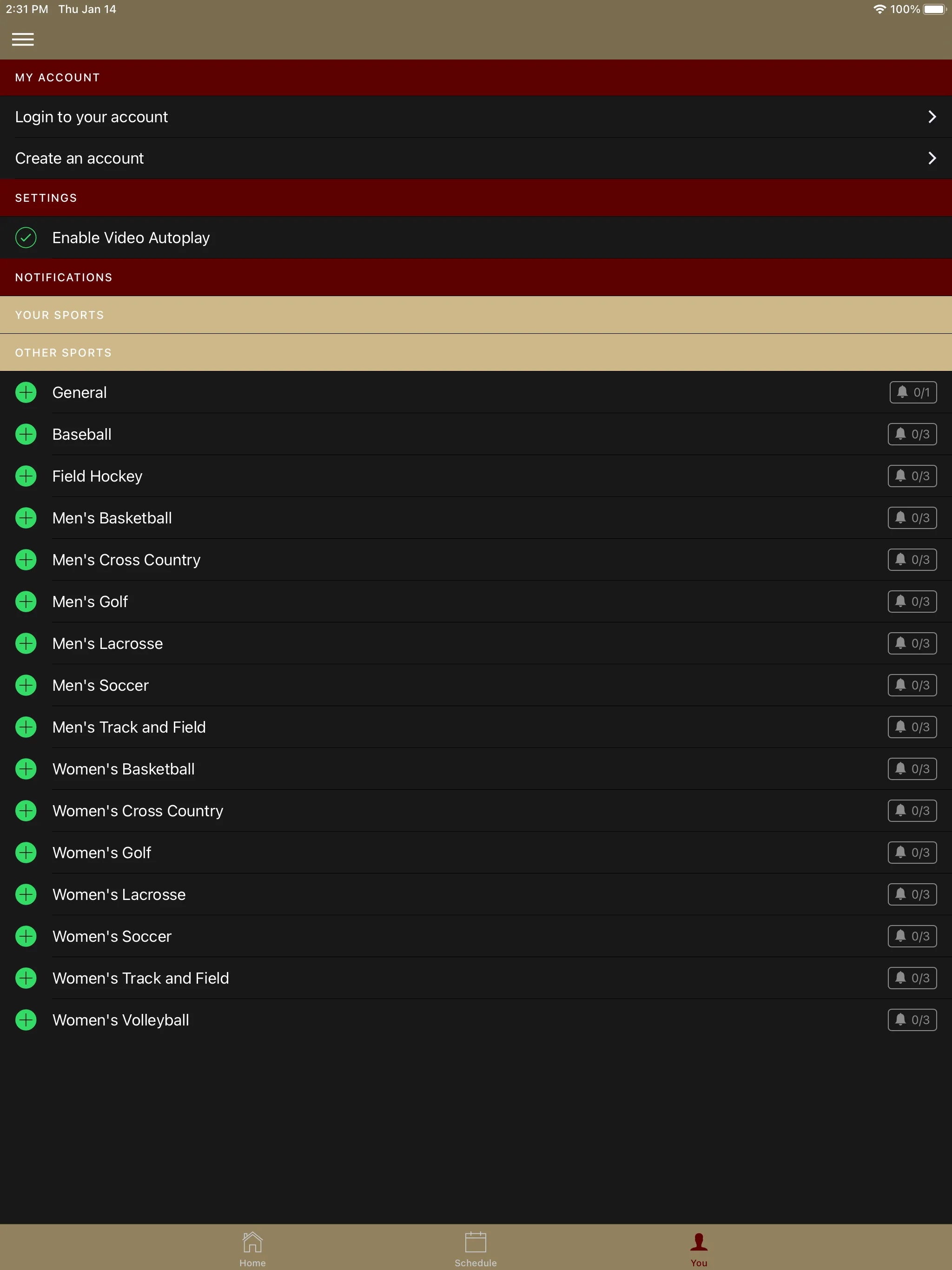Screen dimensions: 952x1270
Task: Expand Login to your account arrow
Action: point(930,117)
